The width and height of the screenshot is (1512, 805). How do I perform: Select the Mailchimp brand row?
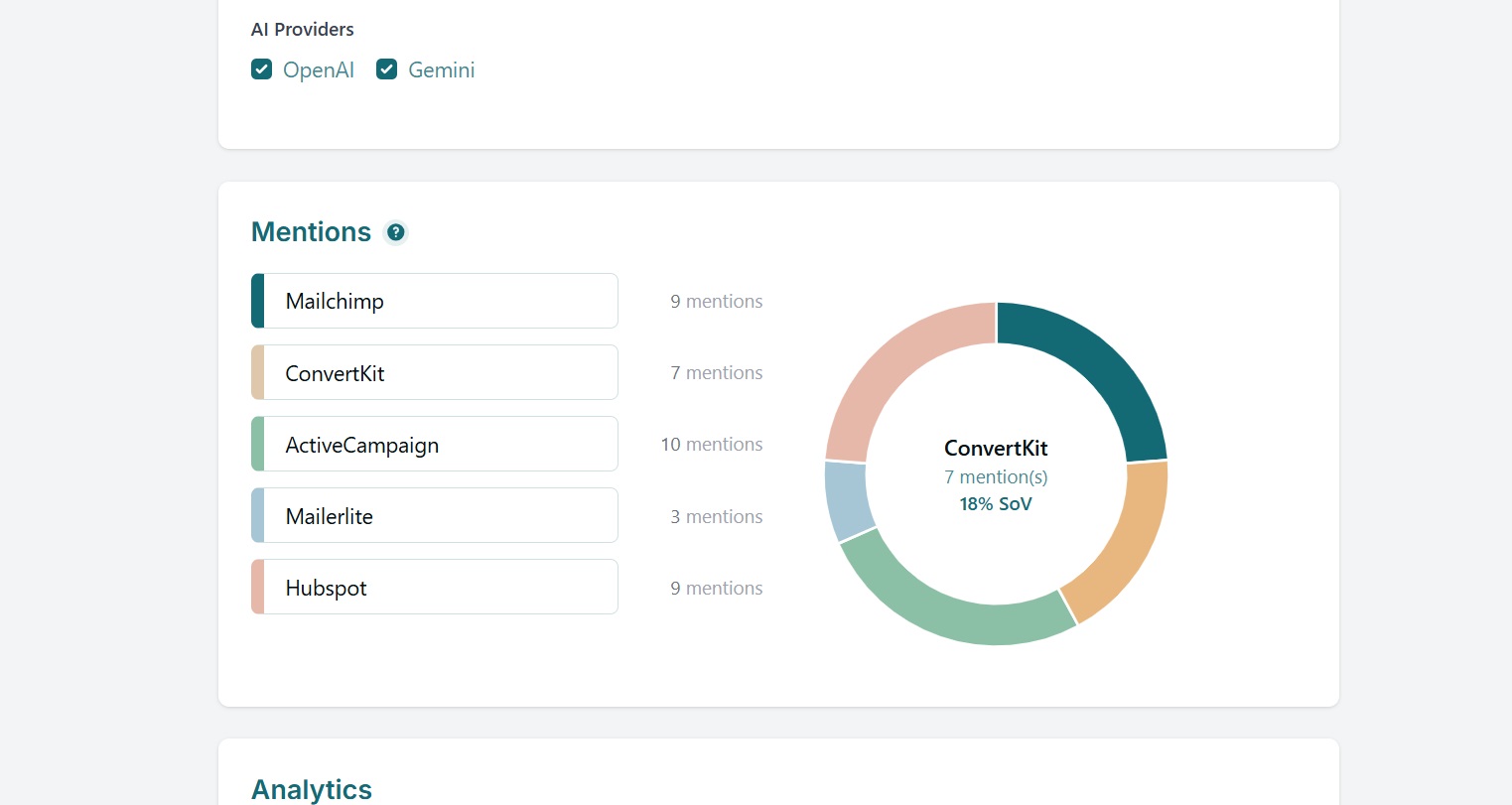pyautogui.click(x=435, y=301)
